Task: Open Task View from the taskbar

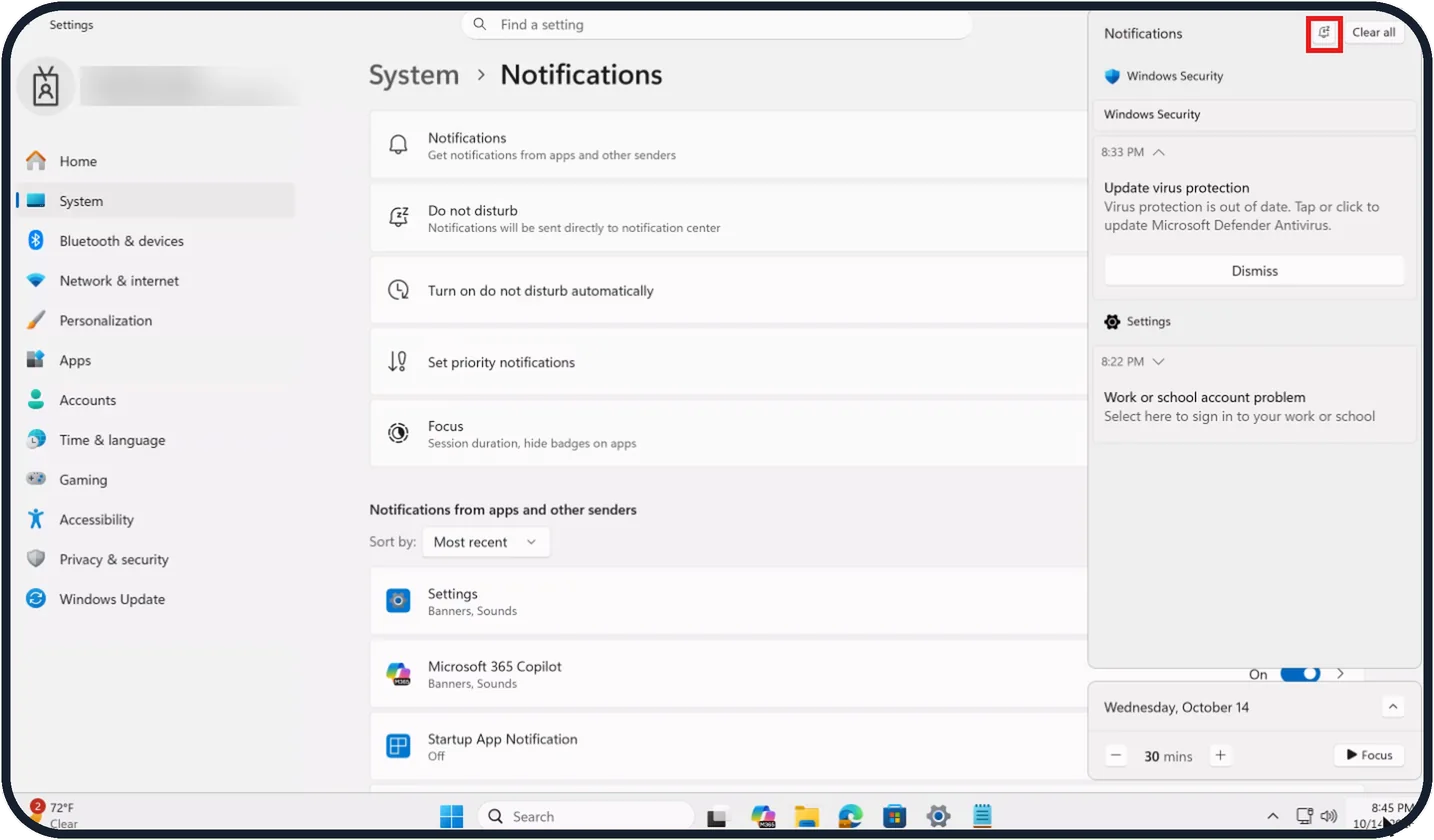Action: click(717, 816)
